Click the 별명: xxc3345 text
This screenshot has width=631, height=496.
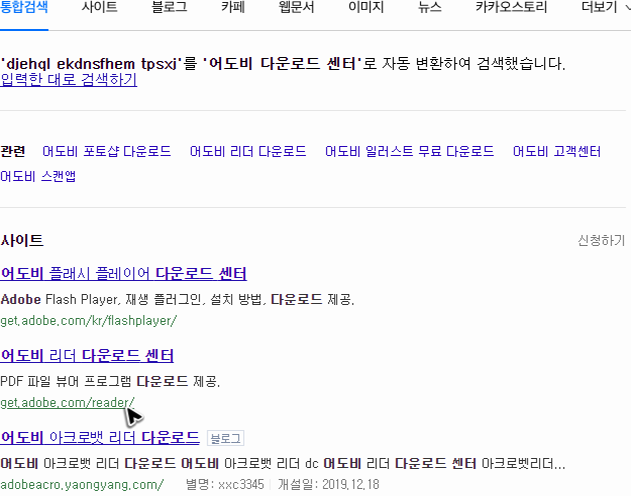225,484
